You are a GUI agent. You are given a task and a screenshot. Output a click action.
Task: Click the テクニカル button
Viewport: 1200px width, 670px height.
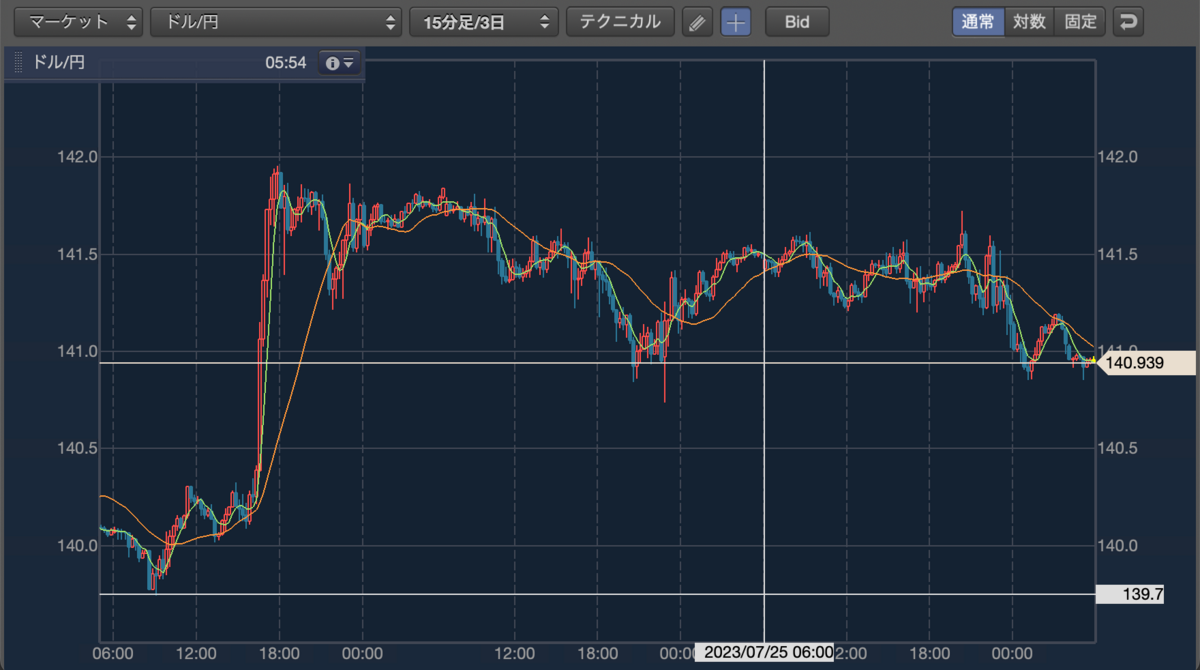(620, 22)
